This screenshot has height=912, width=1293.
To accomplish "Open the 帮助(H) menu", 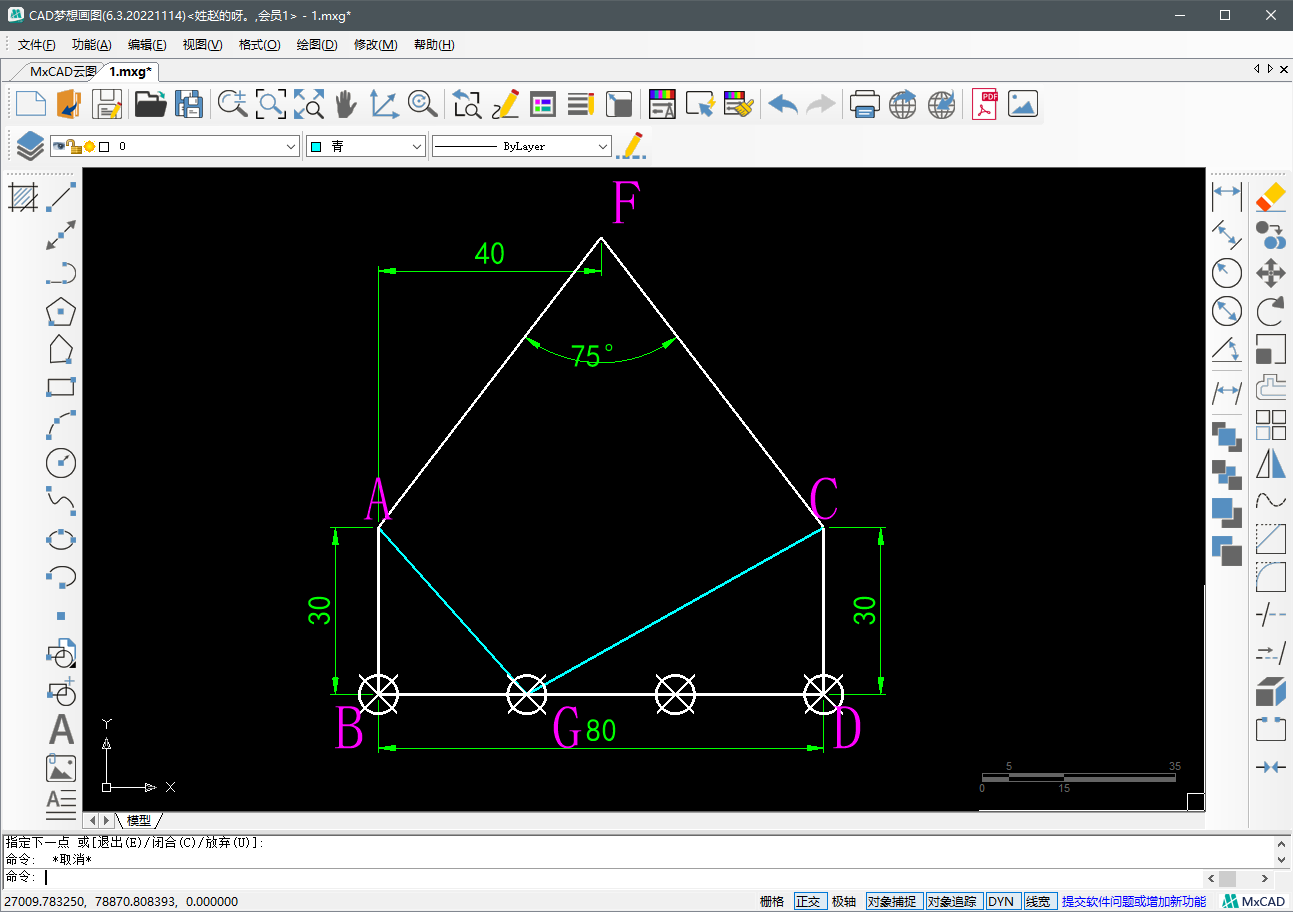I will [434, 45].
